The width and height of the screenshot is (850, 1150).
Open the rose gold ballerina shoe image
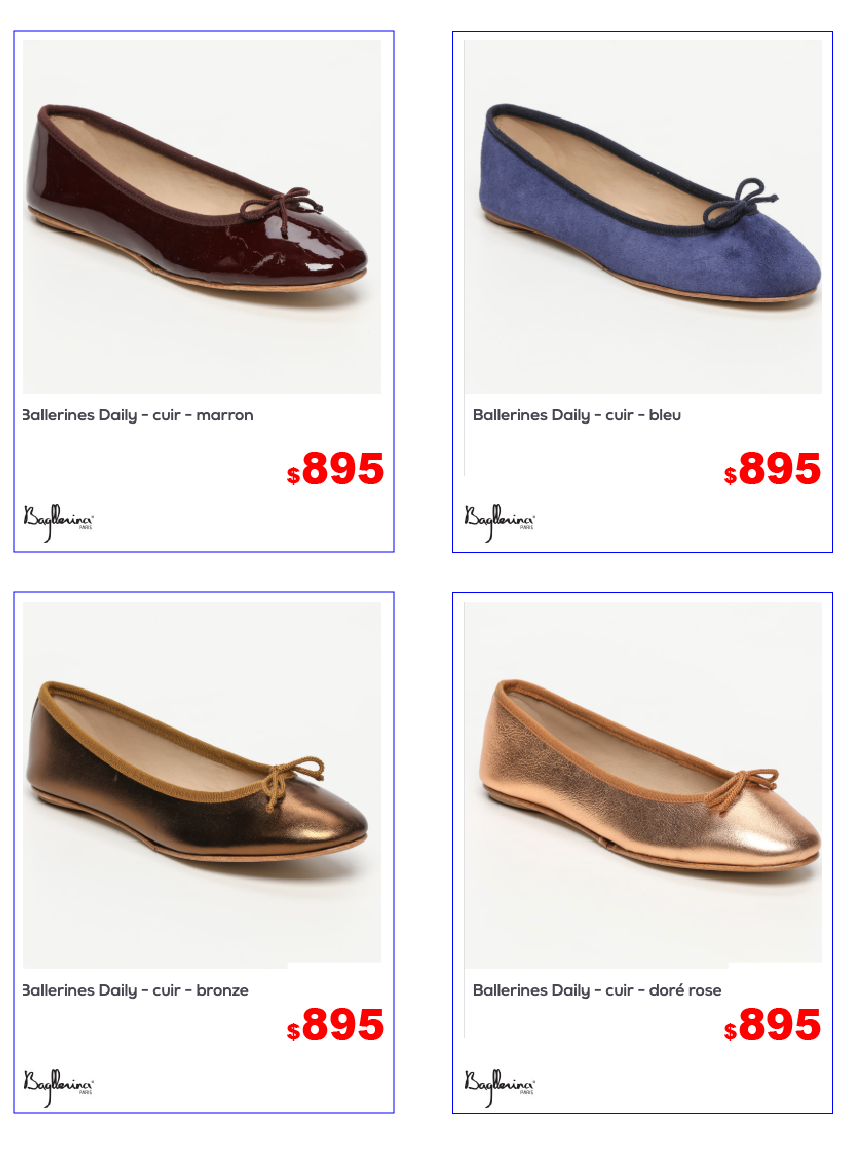[x=643, y=783]
